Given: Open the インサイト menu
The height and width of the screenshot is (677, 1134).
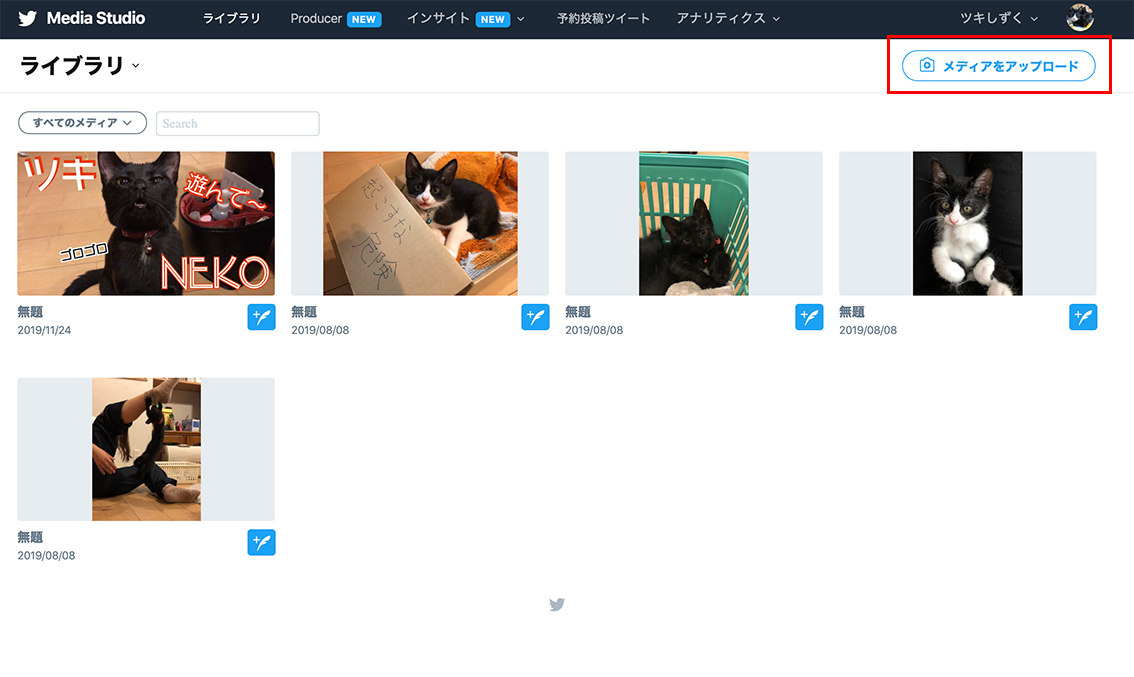Looking at the screenshot, I should (465, 18).
